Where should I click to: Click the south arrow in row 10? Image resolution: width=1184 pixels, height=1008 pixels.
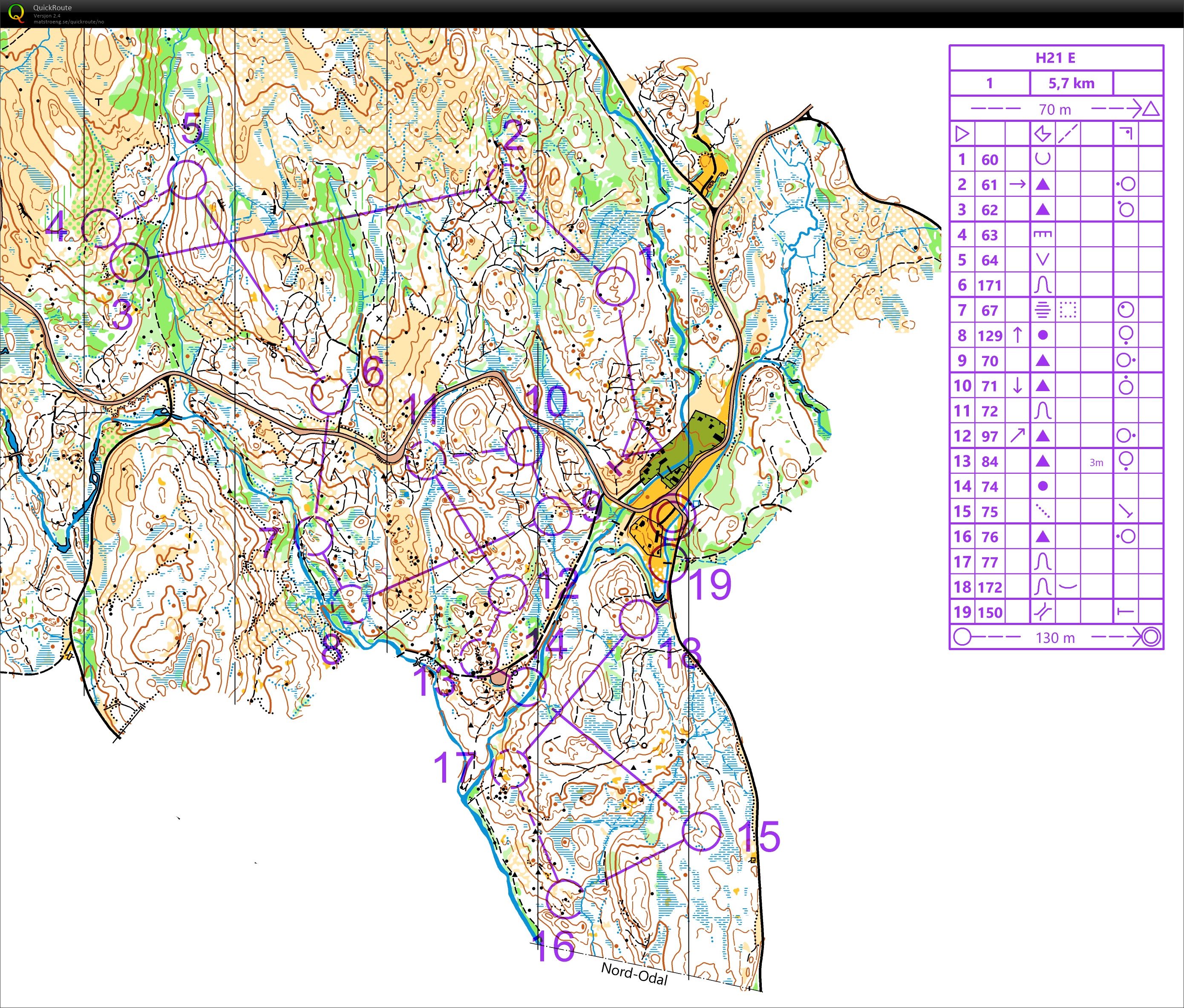coord(1017,385)
